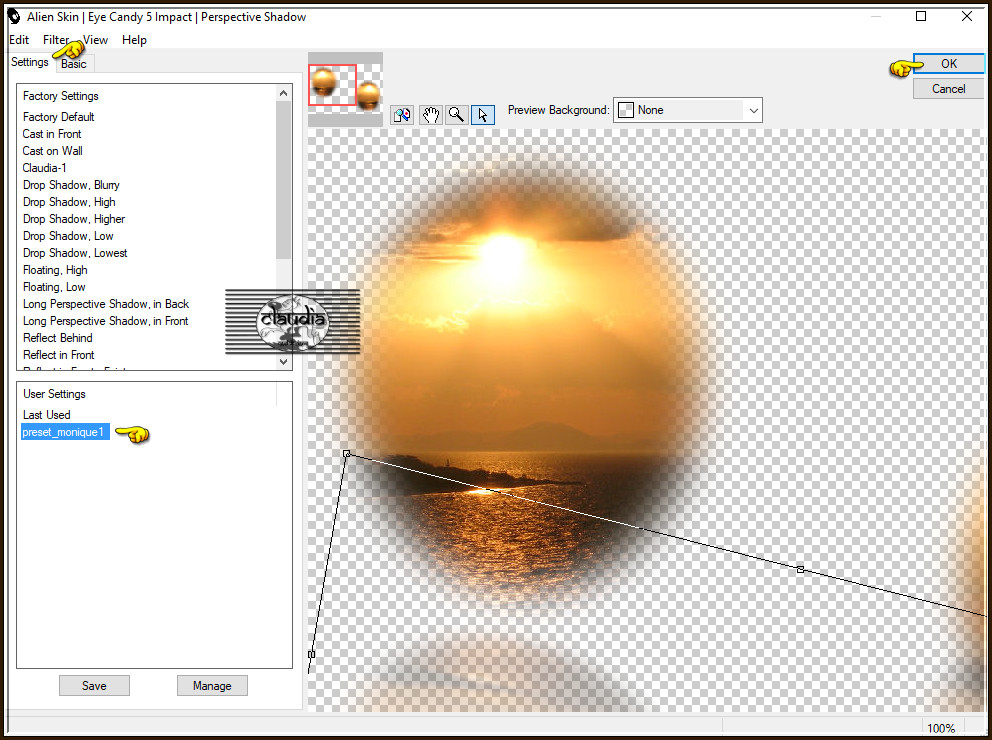Select Drop Shadow, High preset
This screenshot has width=992, height=740.
click(69, 202)
